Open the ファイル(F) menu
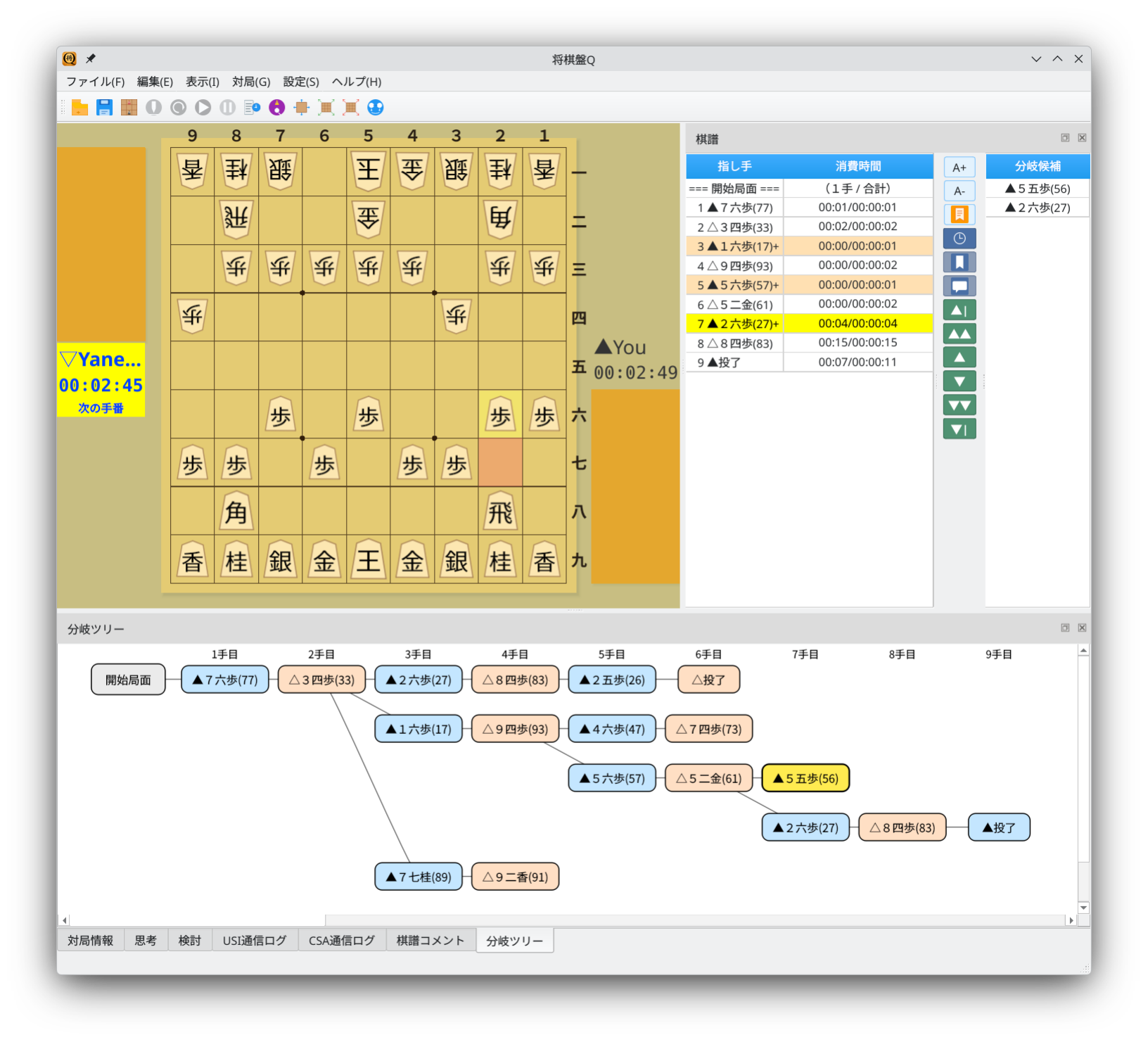 95,82
